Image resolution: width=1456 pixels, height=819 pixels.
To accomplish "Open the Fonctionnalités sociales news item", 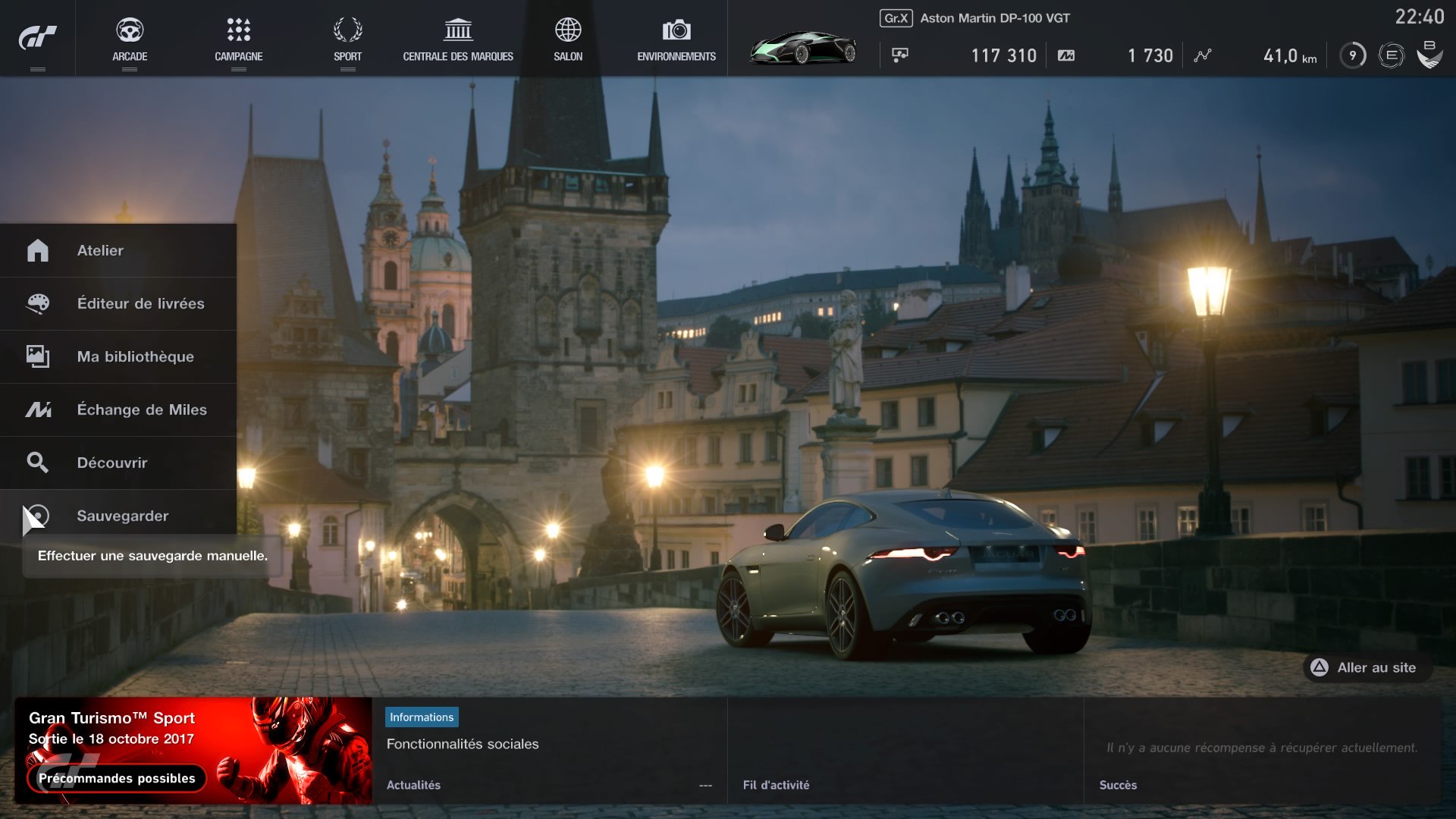I will 463,744.
